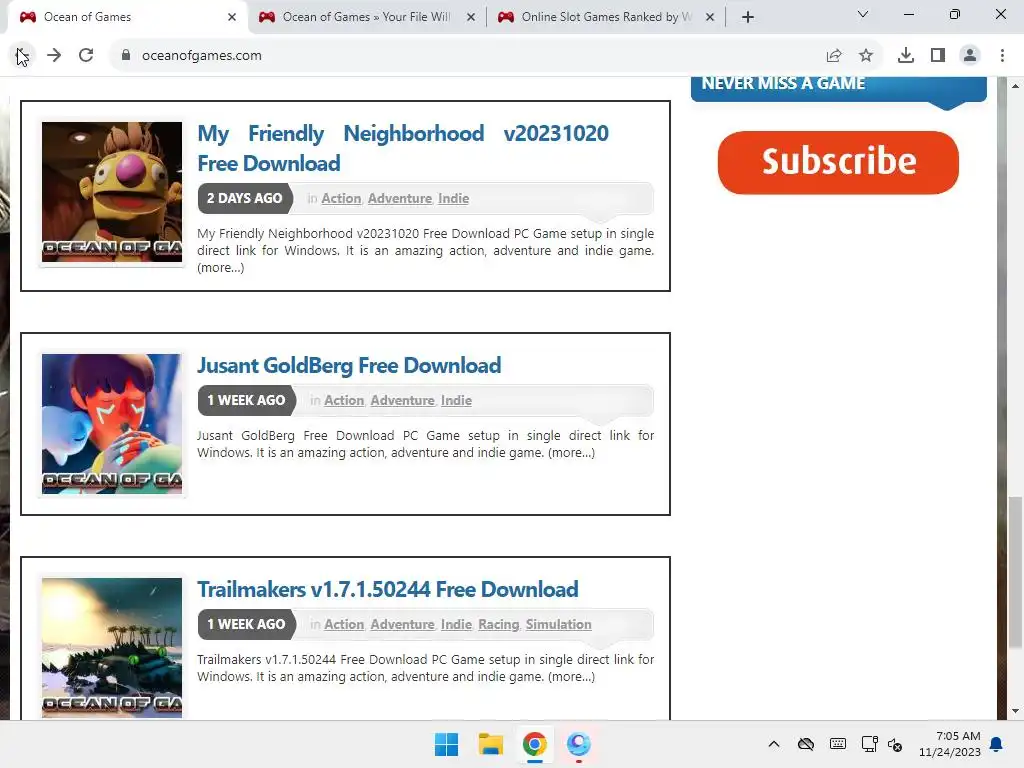Open File Explorer from taskbar
This screenshot has height=768, width=1024.
[x=490, y=744]
